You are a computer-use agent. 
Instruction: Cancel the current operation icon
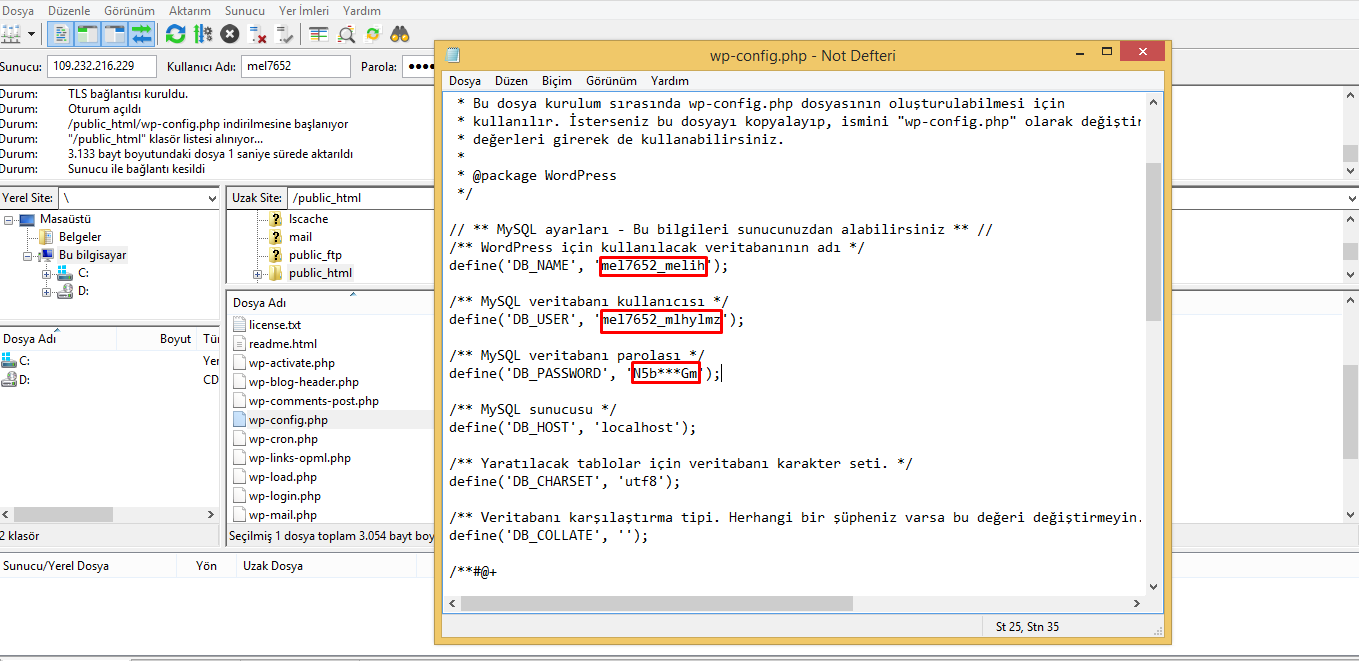[230, 34]
